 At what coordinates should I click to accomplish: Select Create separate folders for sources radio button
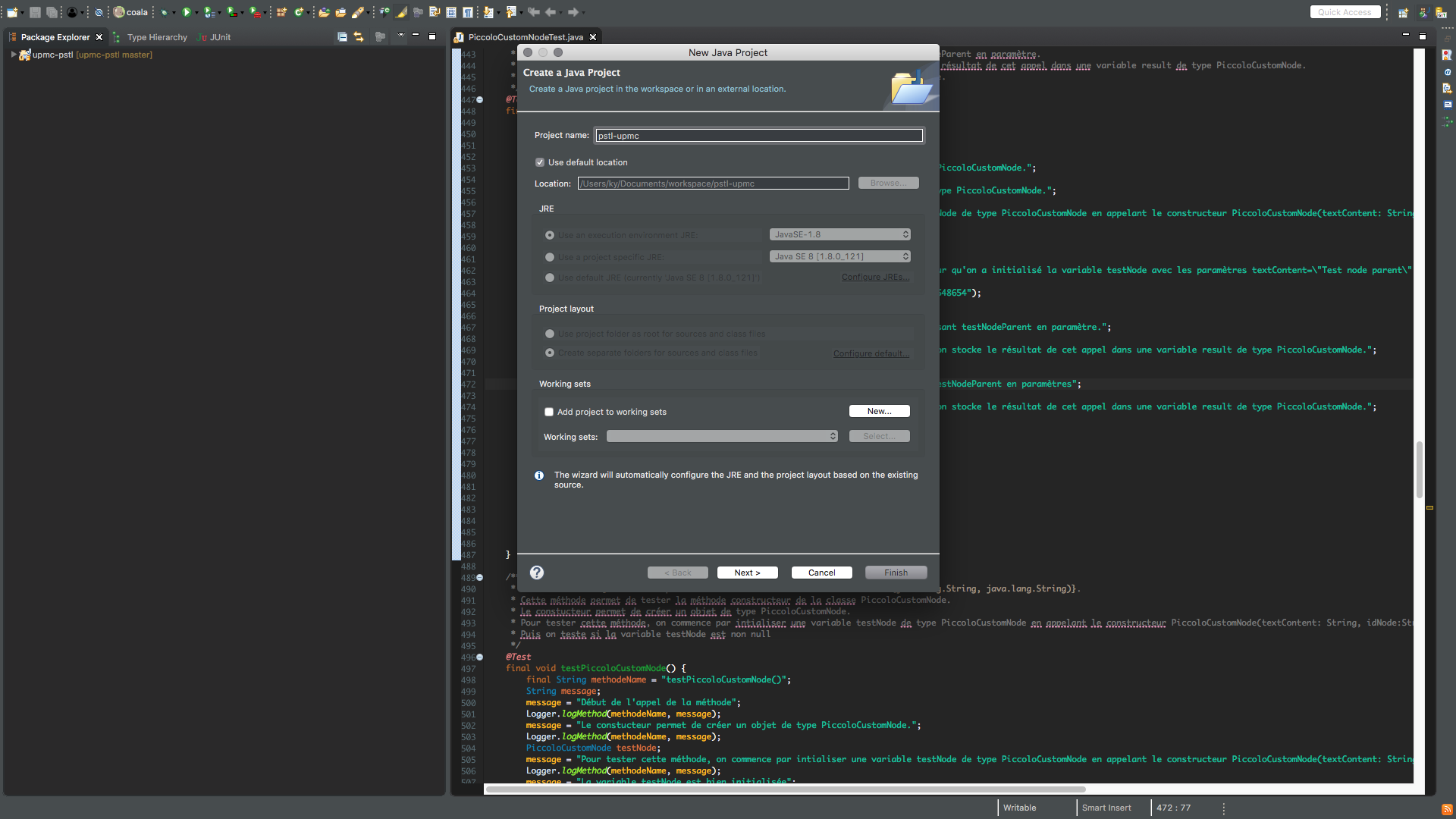550,352
